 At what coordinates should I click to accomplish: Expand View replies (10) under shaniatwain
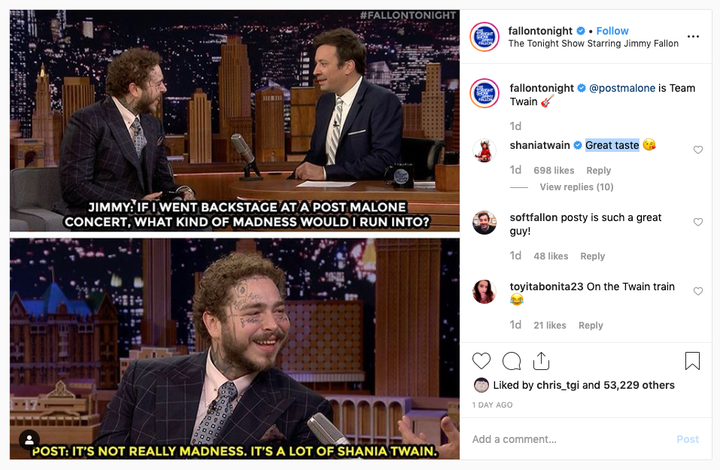576,187
